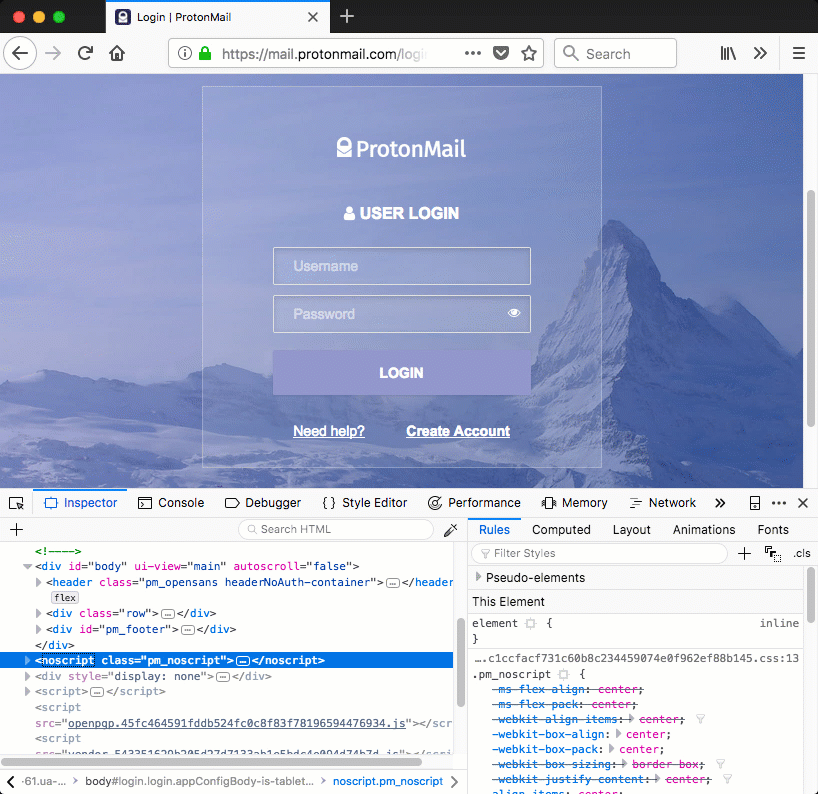Open the Need help? link
Viewport: 818px width, 794px height.
[329, 431]
